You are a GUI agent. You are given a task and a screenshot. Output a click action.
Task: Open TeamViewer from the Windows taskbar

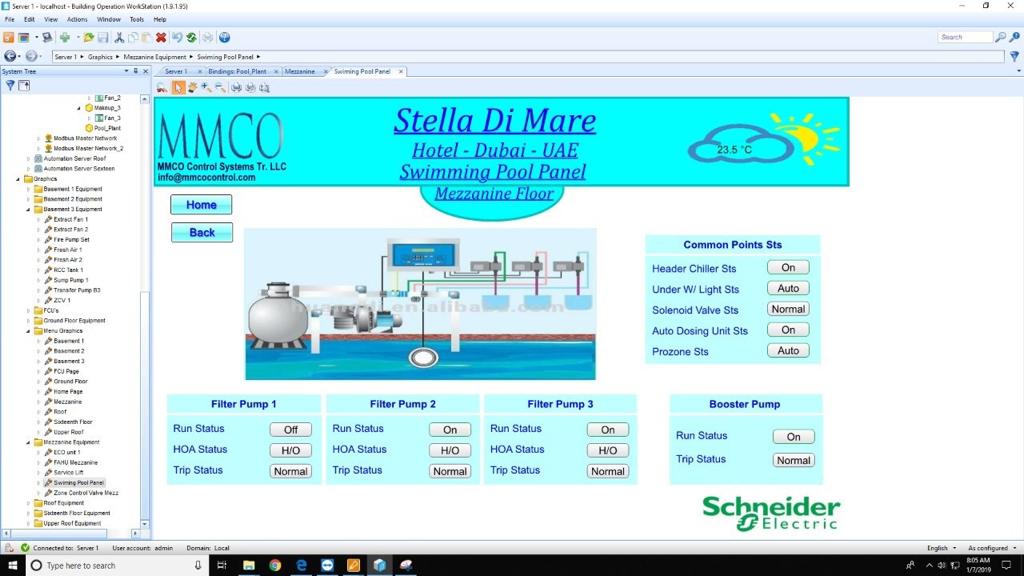(x=327, y=565)
